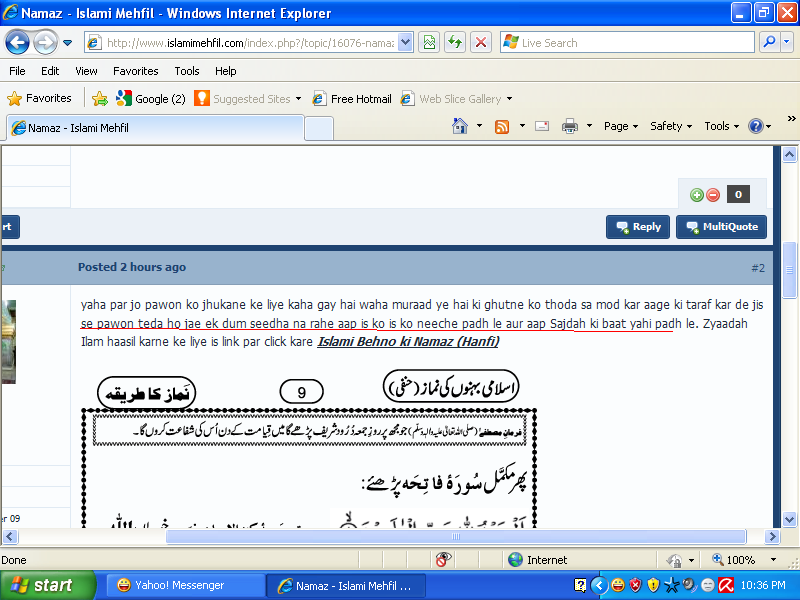Screen dimensions: 800x600
Task: Click the Reply button on the post
Action: 638,227
